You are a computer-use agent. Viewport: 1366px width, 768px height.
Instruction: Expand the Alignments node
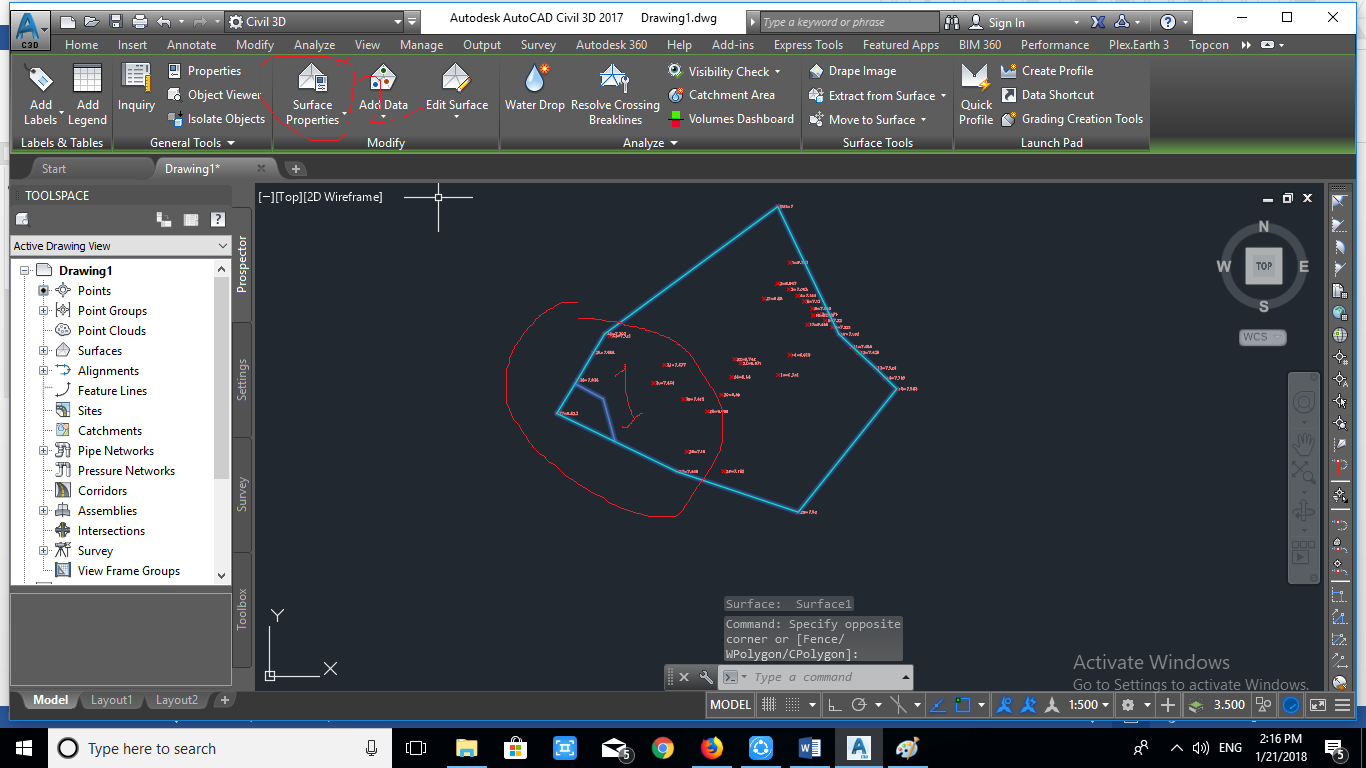(x=44, y=371)
